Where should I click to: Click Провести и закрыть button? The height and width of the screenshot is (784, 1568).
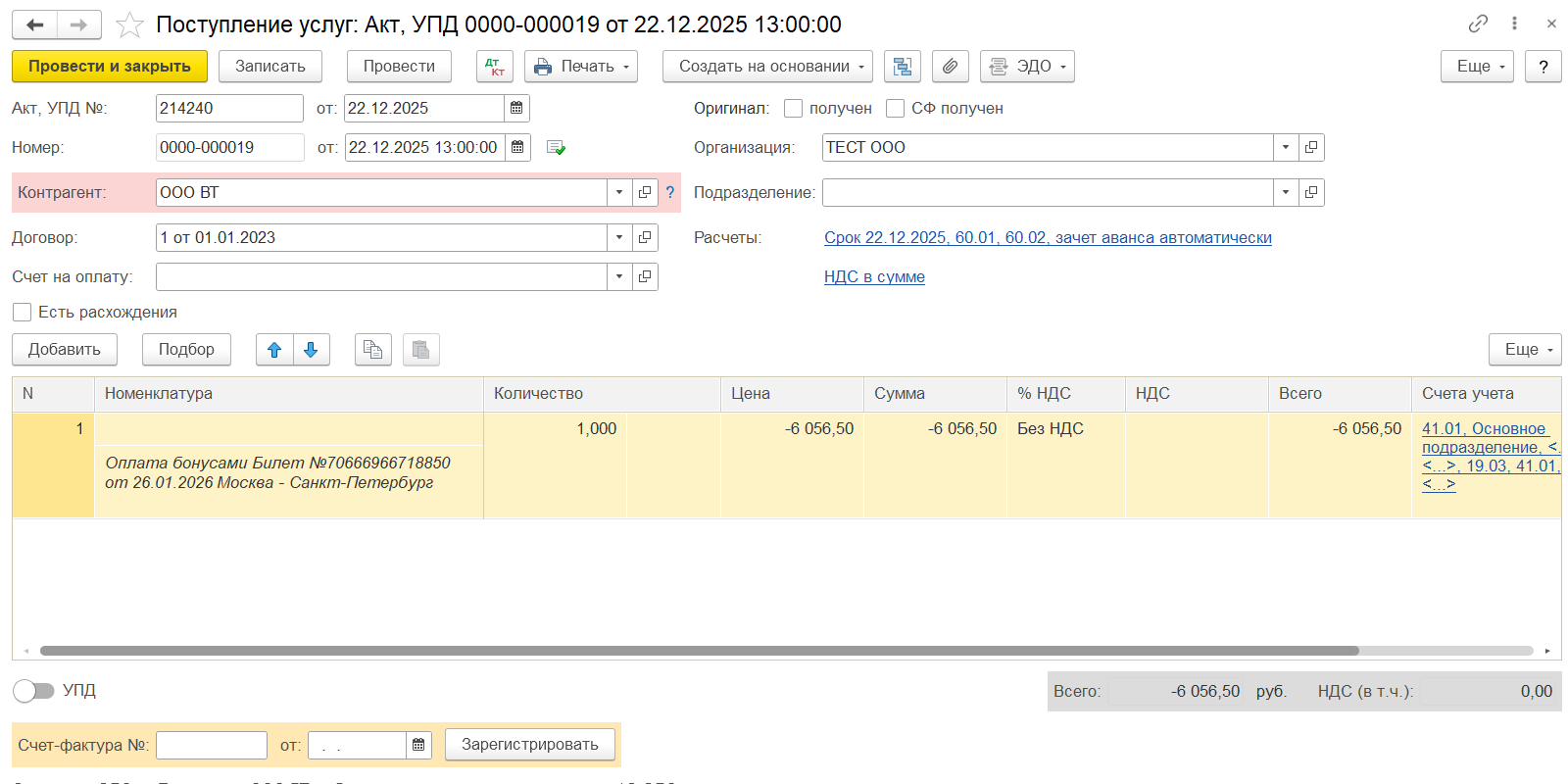109,67
